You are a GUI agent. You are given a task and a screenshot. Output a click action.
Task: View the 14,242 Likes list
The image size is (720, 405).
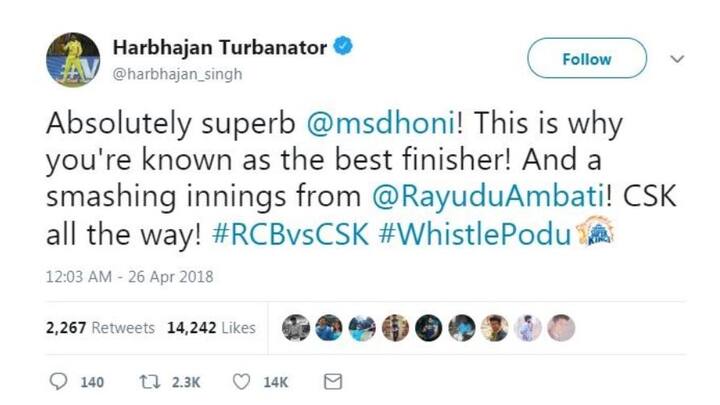point(211,328)
